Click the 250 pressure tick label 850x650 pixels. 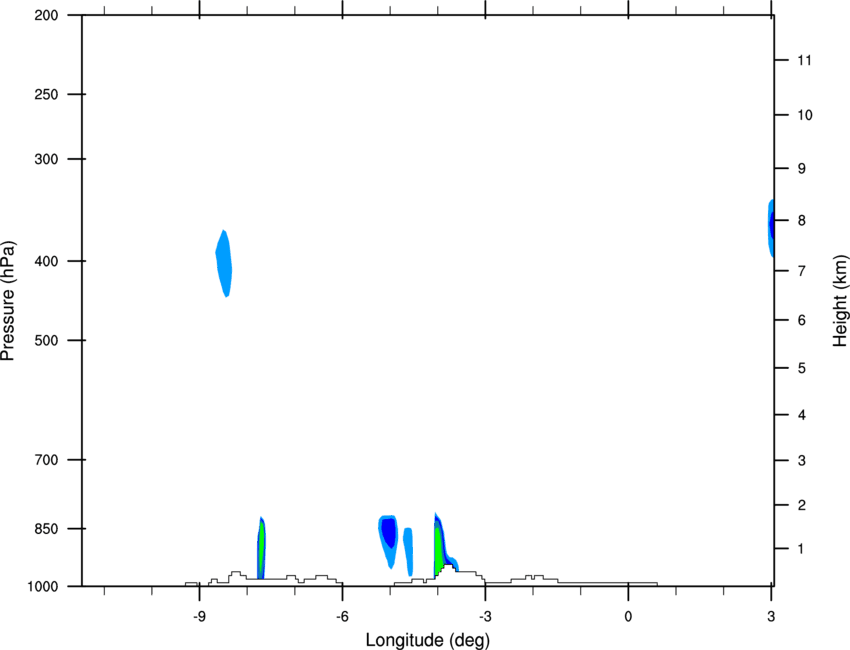pyautogui.click(x=46, y=94)
